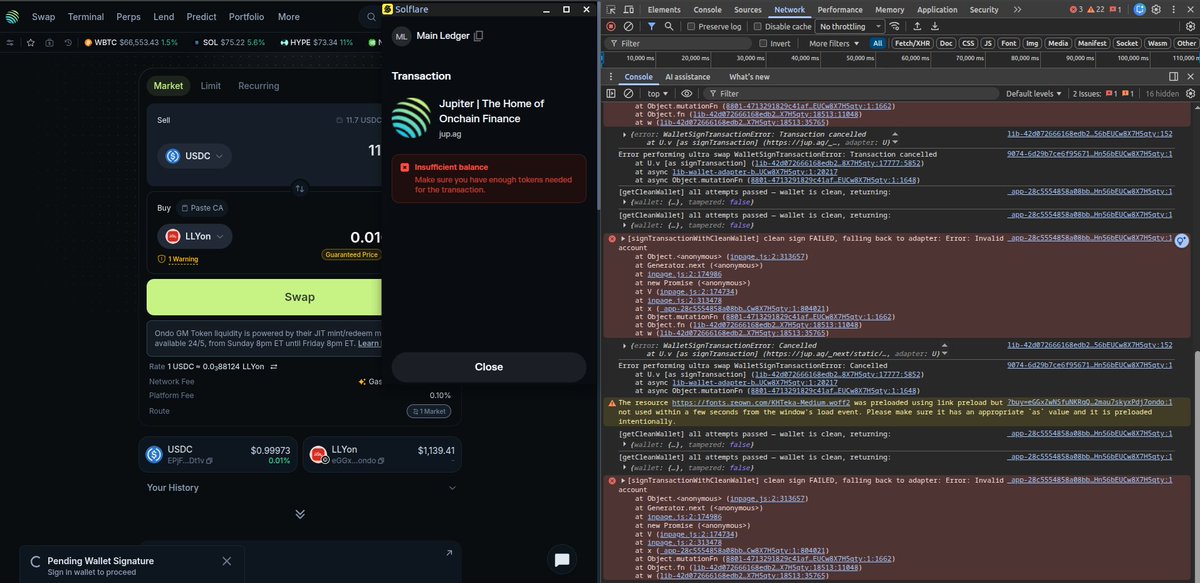Click the Jupiter logo in the site header

[x=12, y=16]
